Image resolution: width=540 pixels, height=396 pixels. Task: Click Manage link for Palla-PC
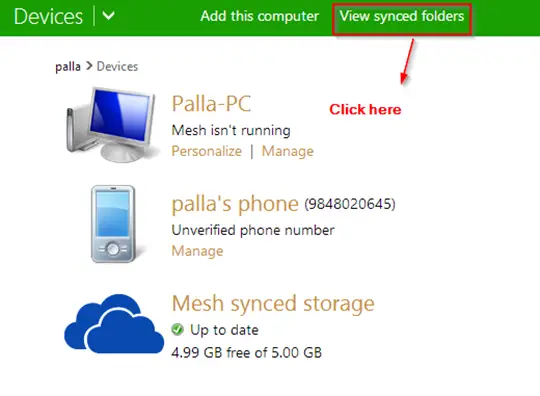point(288,151)
